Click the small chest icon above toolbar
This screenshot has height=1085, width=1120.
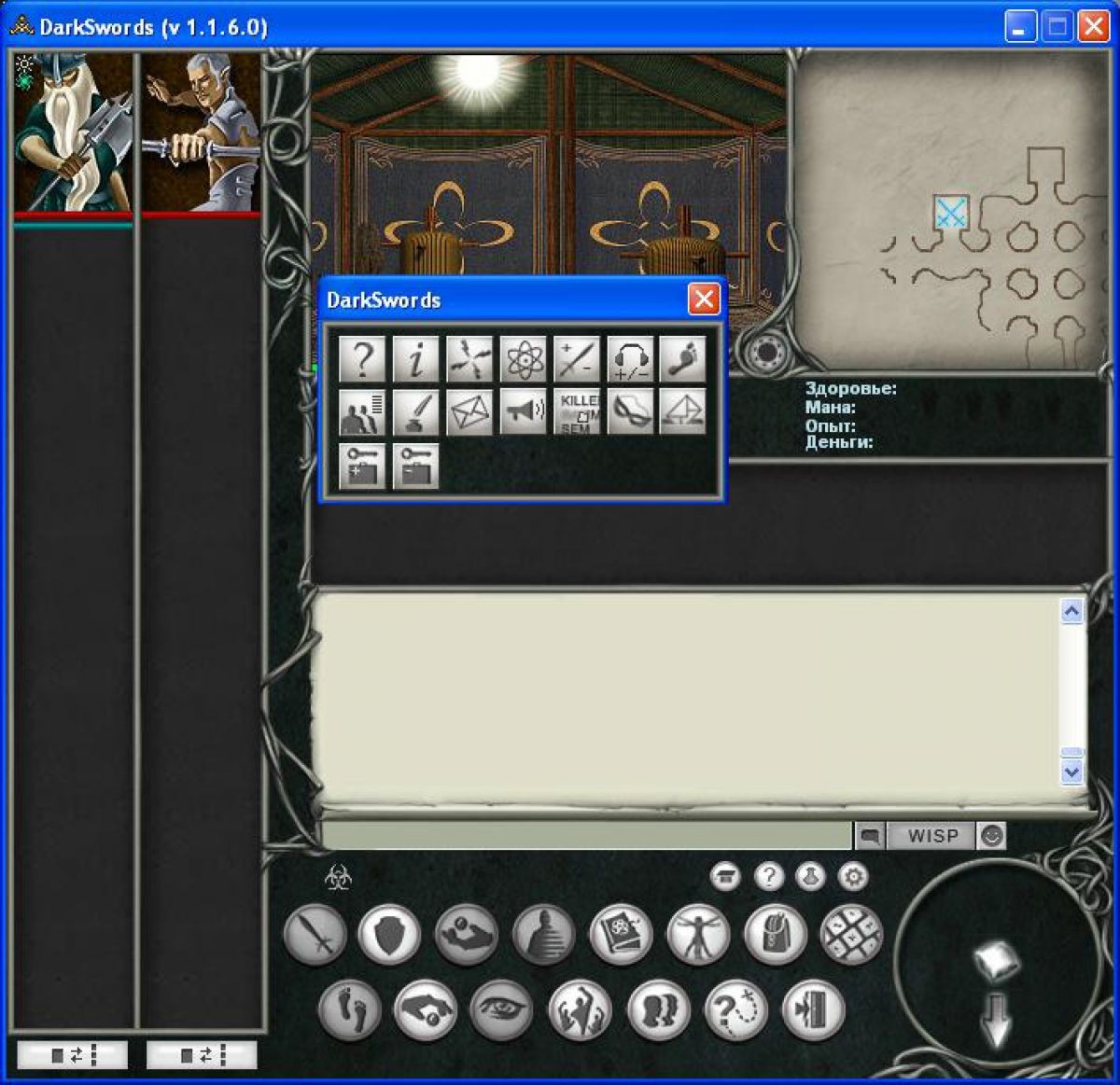click(725, 876)
